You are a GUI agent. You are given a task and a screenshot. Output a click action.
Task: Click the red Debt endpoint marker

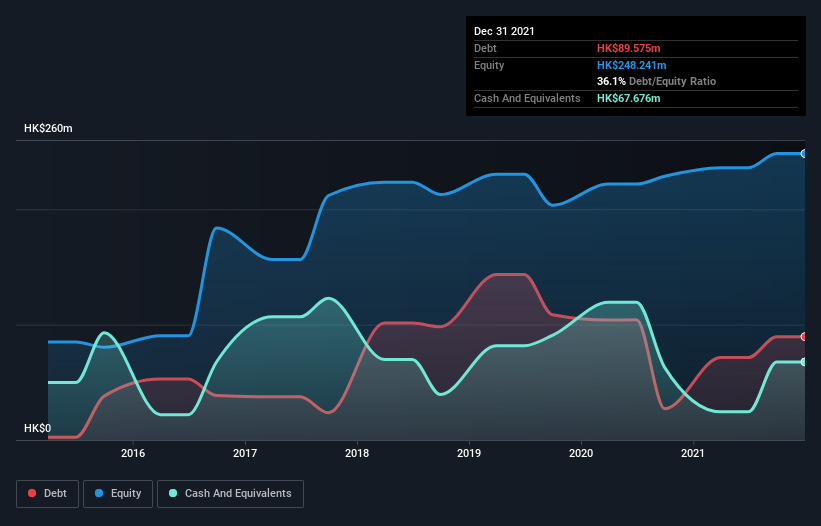804,337
